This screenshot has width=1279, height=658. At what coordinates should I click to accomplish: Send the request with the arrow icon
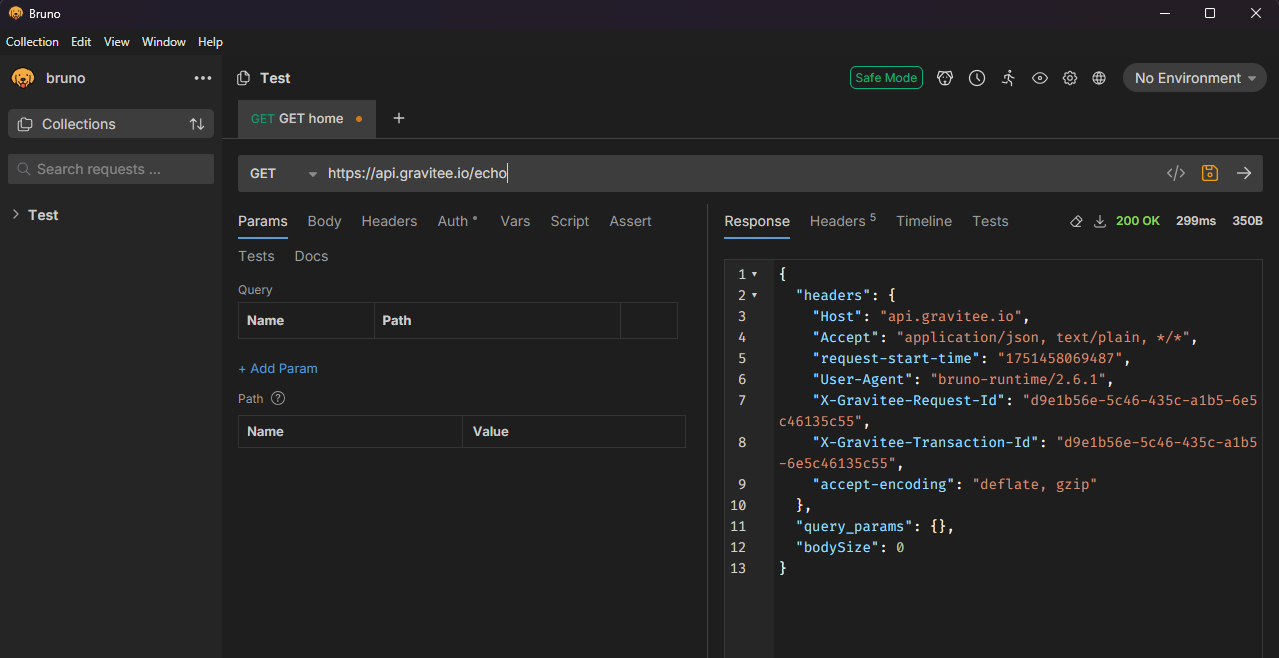point(1244,173)
